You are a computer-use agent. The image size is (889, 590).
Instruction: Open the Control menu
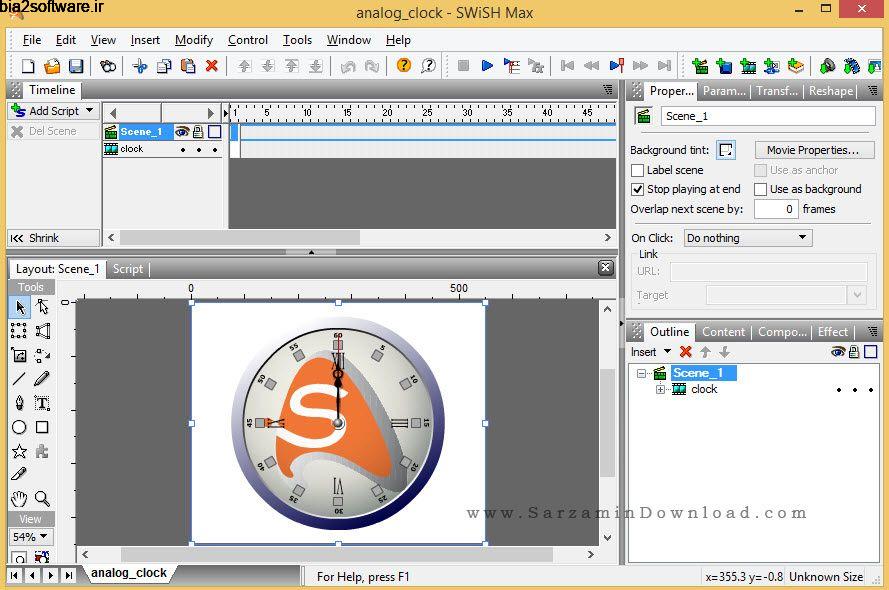point(247,40)
